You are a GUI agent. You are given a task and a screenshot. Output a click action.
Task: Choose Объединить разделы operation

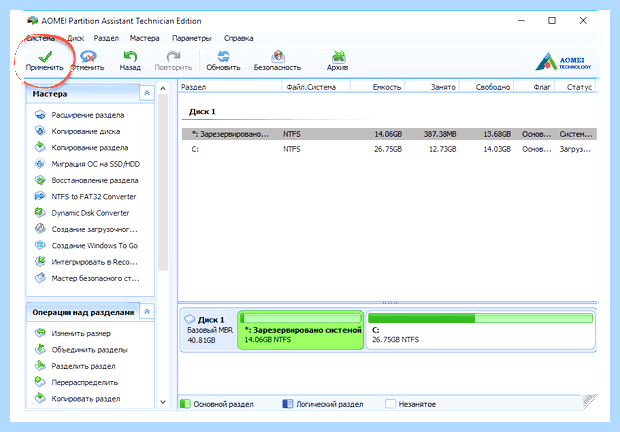pos(81,350)
